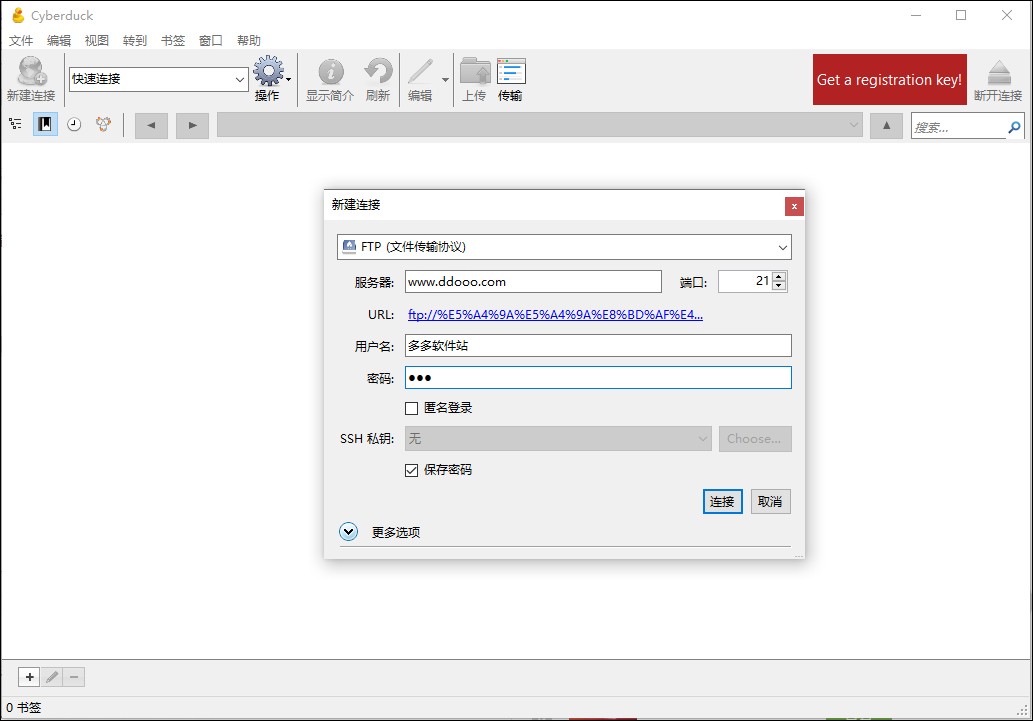Open the Bookmark (书签) menu
This screenshot has width=1033, height=721.
coord(173,41)
